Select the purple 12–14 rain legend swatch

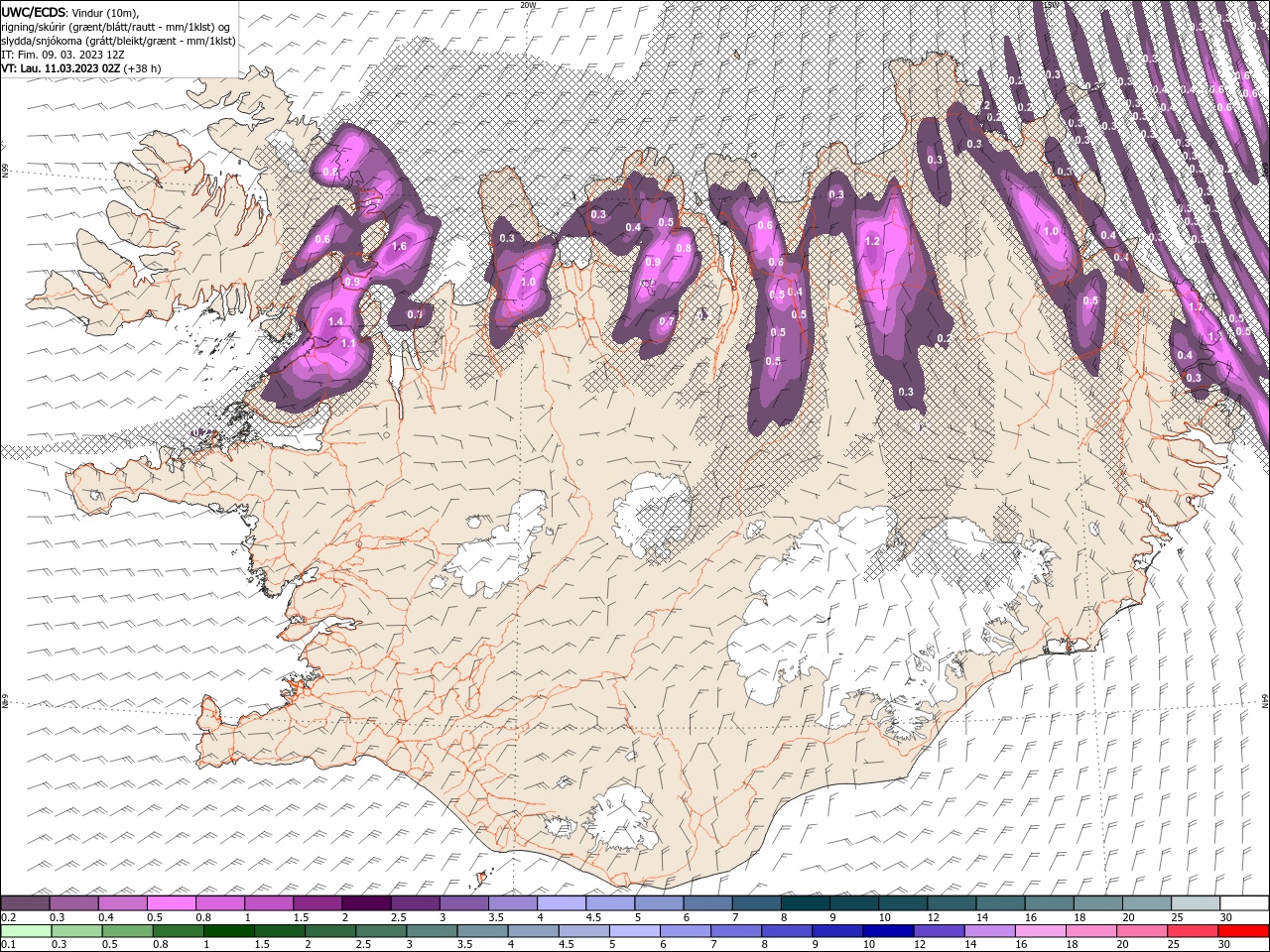[939, 931]
